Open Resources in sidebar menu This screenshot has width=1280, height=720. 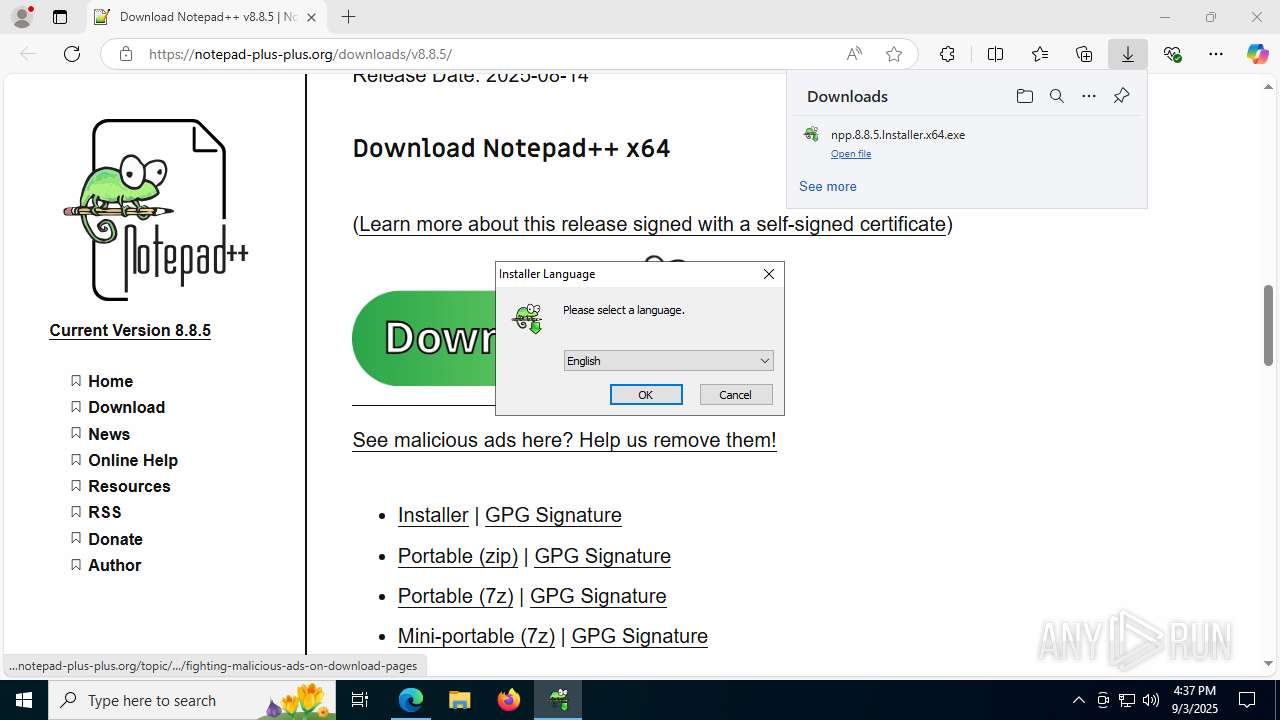point(129,486)
